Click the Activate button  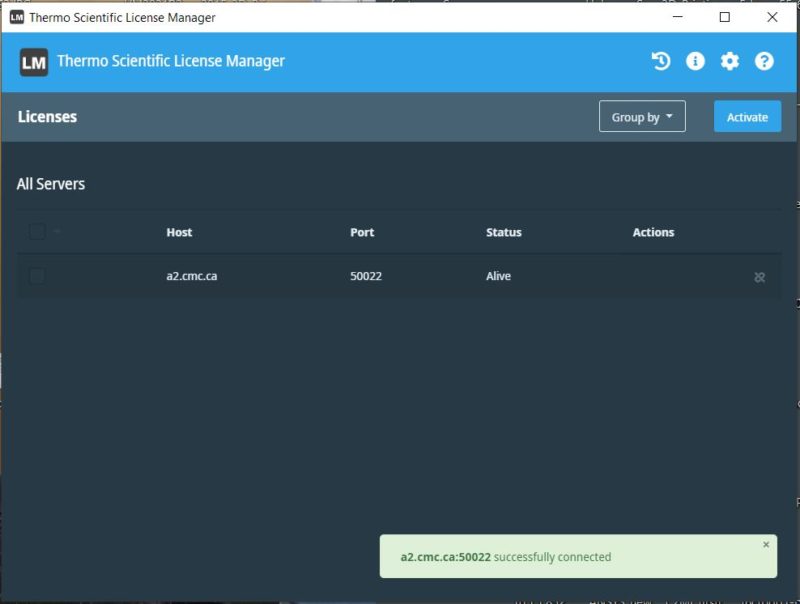[747, 116]
